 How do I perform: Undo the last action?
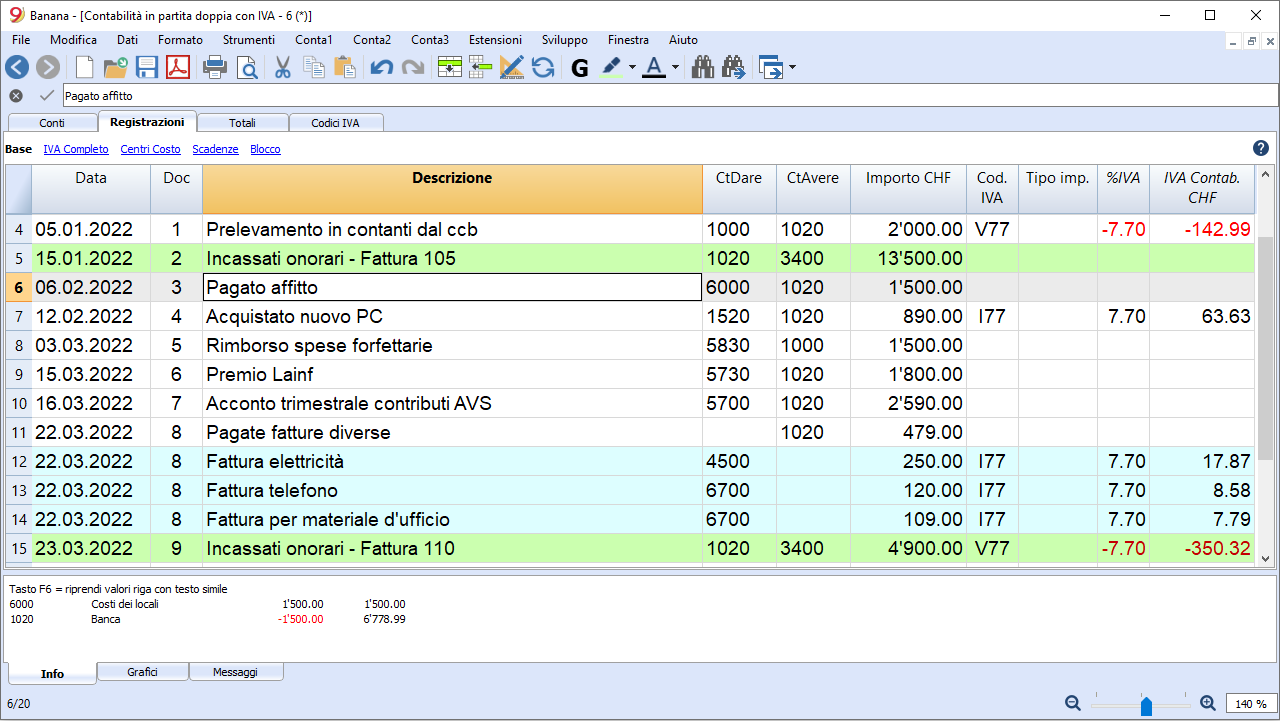[x=381, y=67]
